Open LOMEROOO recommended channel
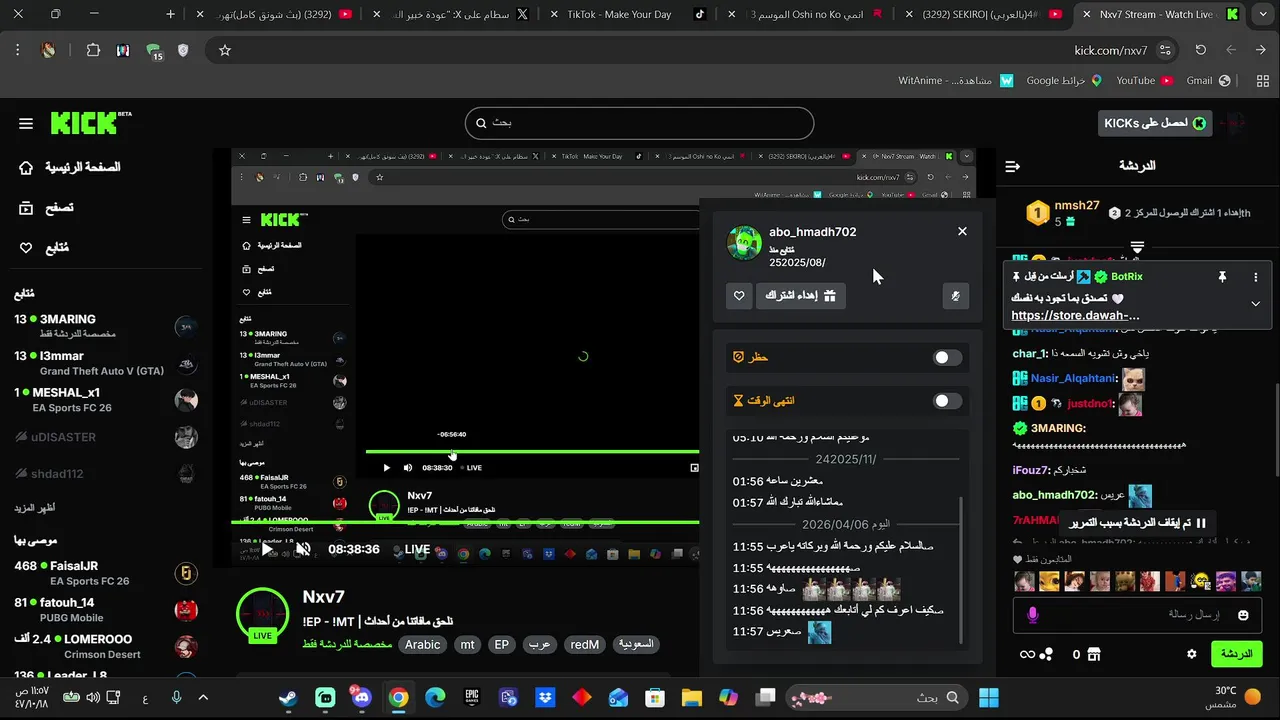The height and width of the screenshot is (720, 1280). [x=106, y=647]
